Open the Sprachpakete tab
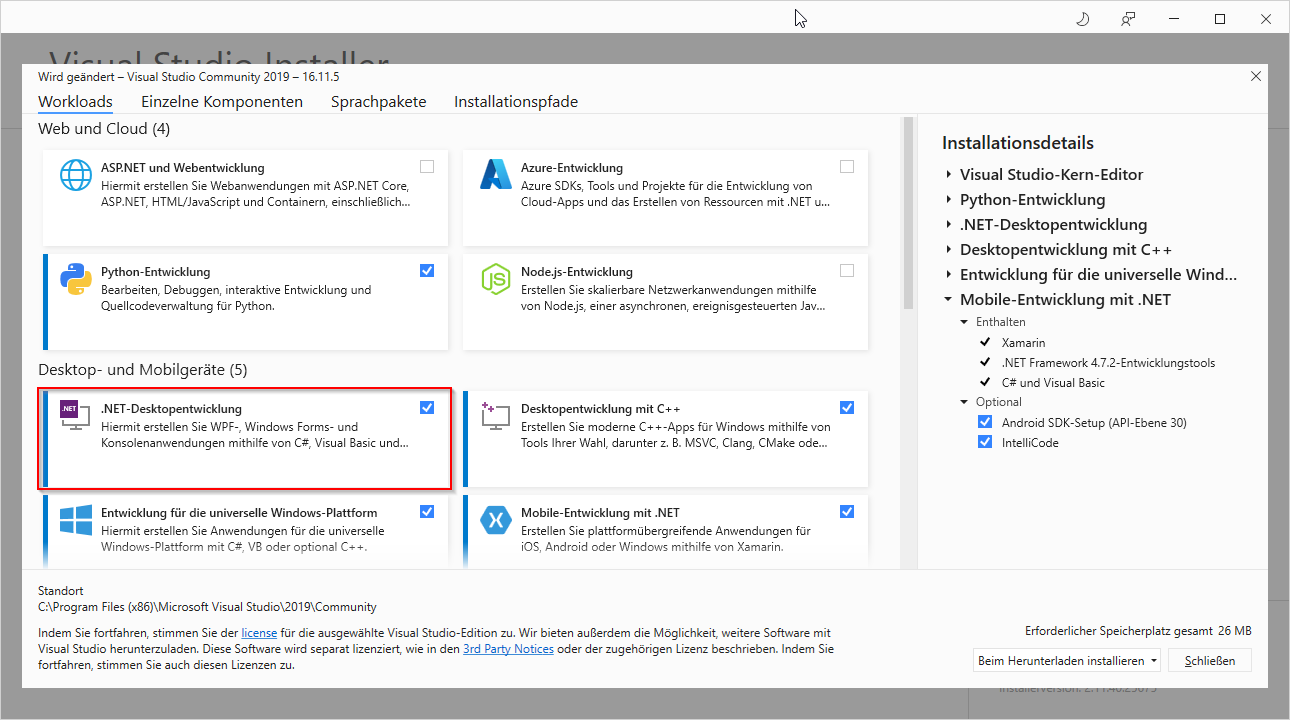Screen dimensions: 1290x720 point(378,101)
